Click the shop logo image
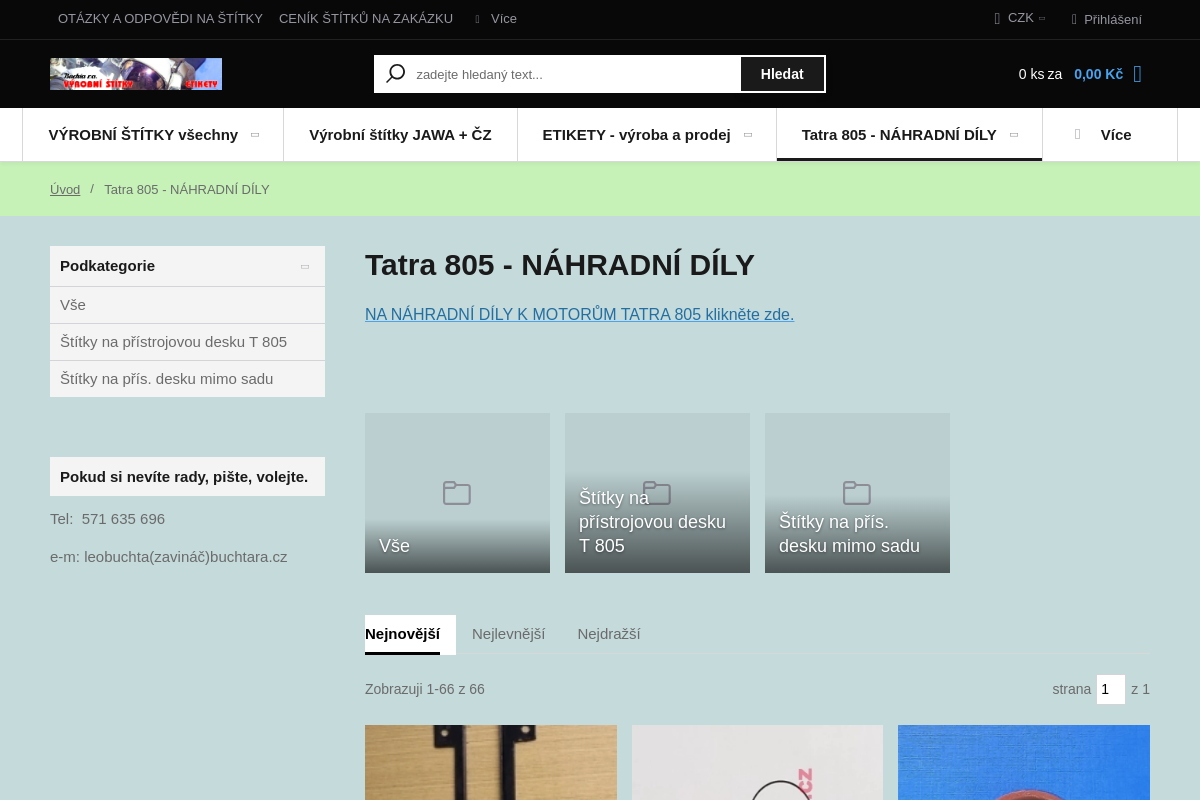Viewport: 1200px width, 800px height. 136,74
